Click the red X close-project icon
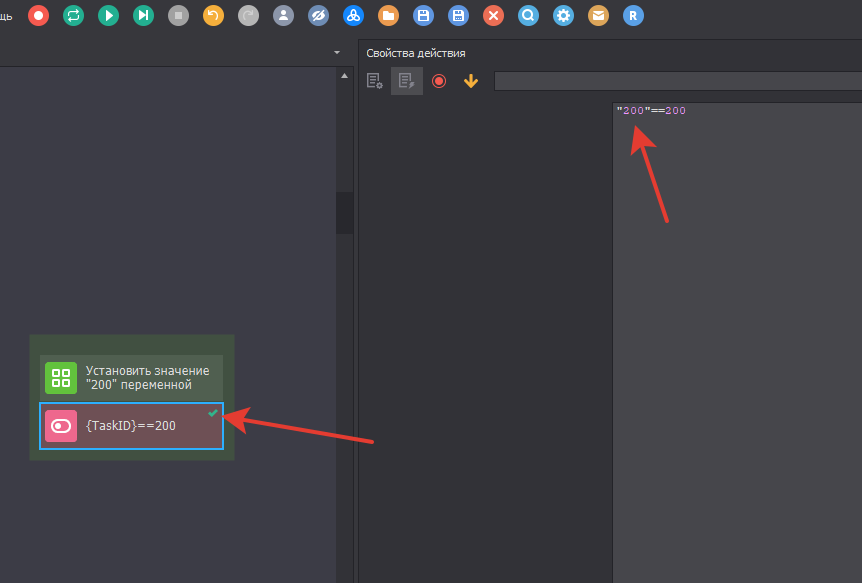 (x=493, y=15)
